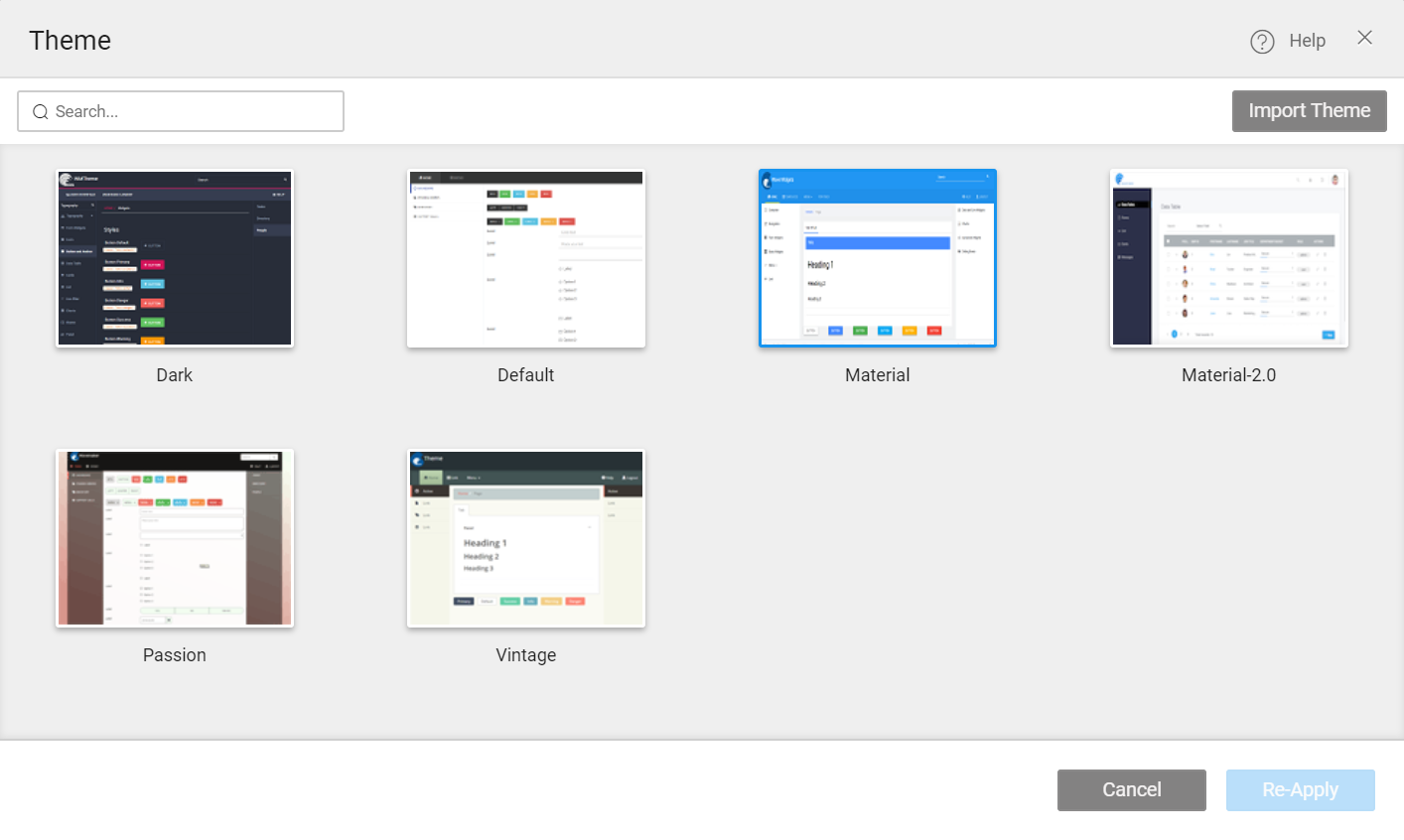The image size is (1404, 840).
Task: Click the question mark help icon
Action: pos(1262,40)
